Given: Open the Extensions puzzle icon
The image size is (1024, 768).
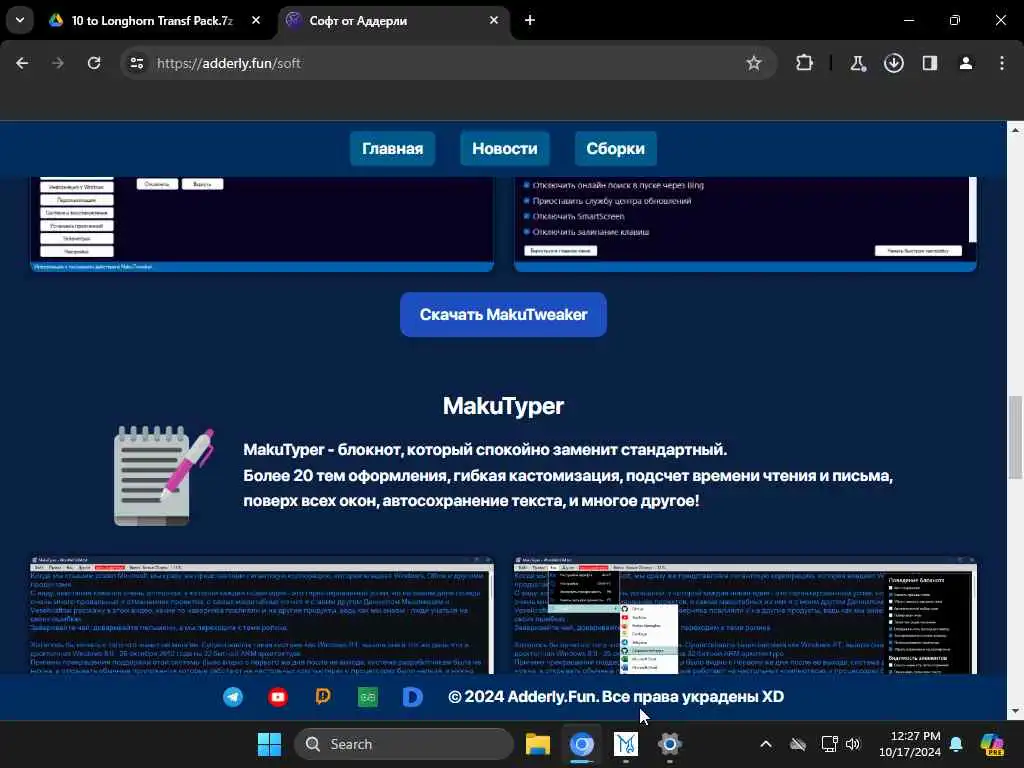Looking at the screenshot, I should (805, 63).
